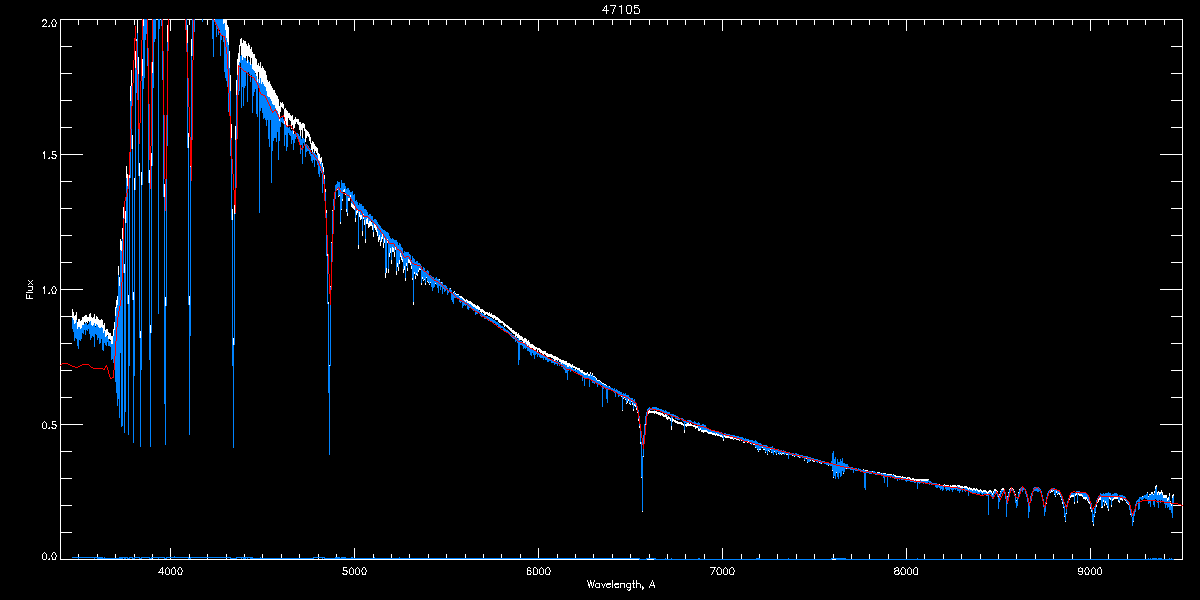Click the 6000 wavelength tick label
This screenshot has height=600, width=1200.
[x=538, y=571]
